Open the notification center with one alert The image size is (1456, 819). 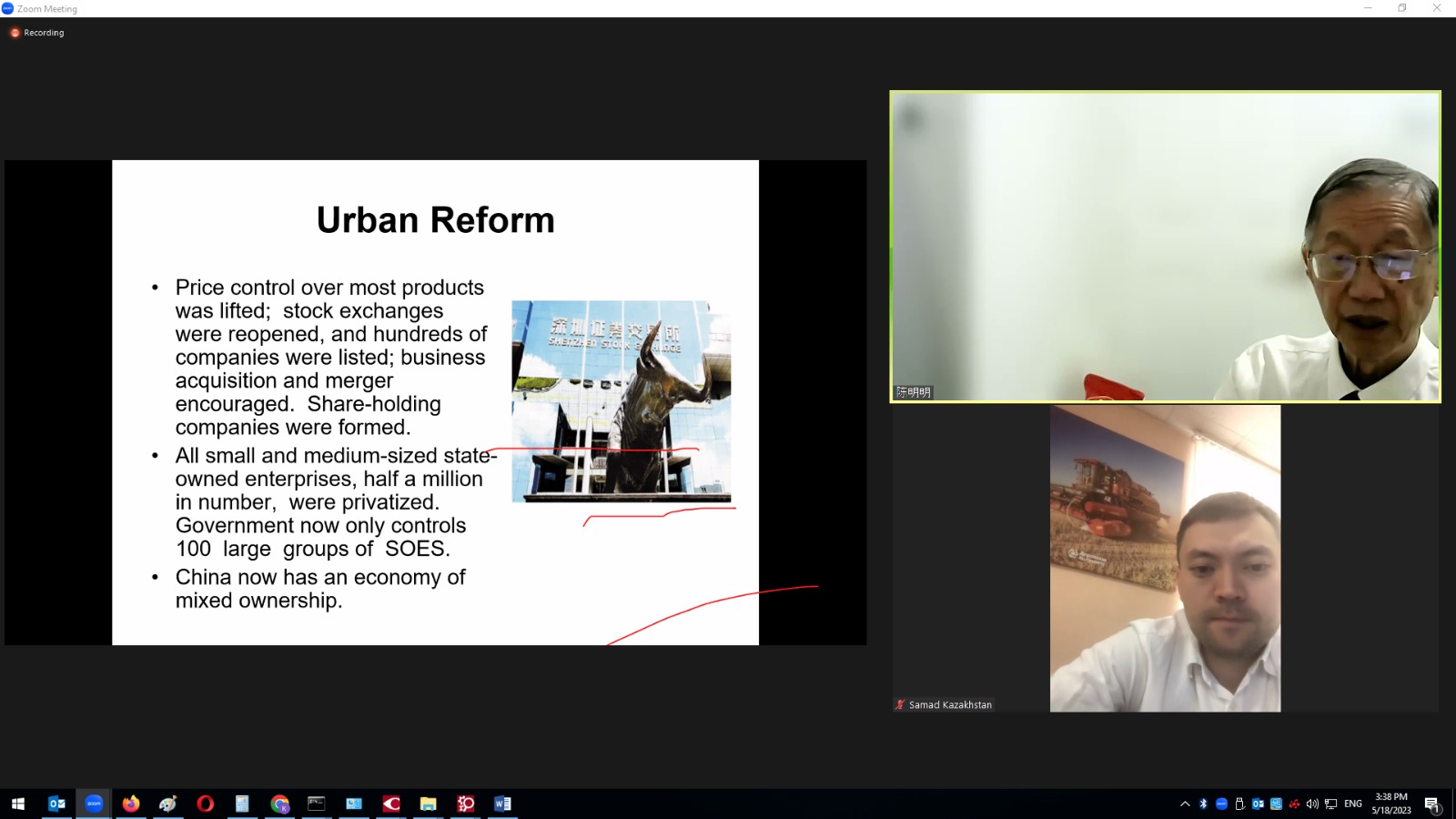(1432, 804)
